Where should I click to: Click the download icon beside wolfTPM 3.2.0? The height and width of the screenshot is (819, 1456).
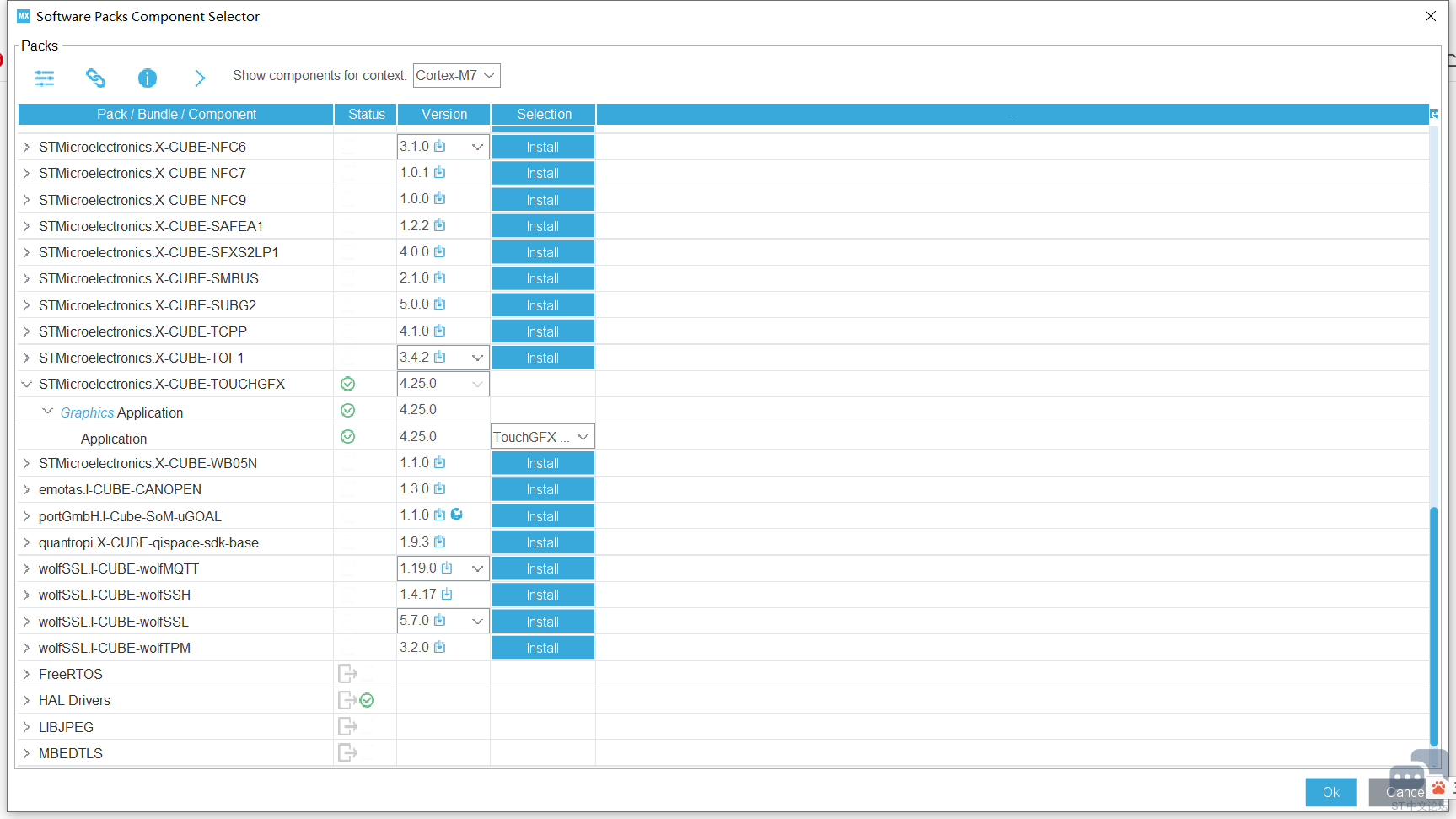click(440, 648)
